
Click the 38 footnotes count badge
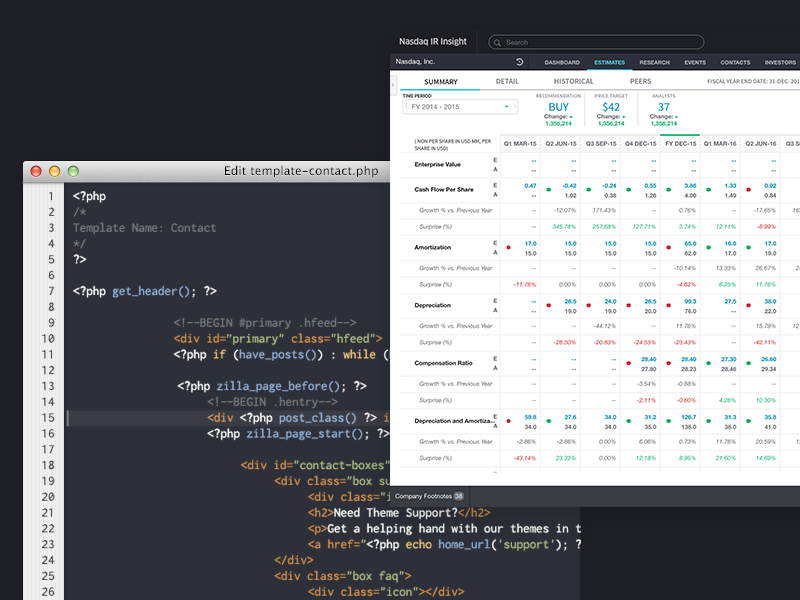coord(458,496)
